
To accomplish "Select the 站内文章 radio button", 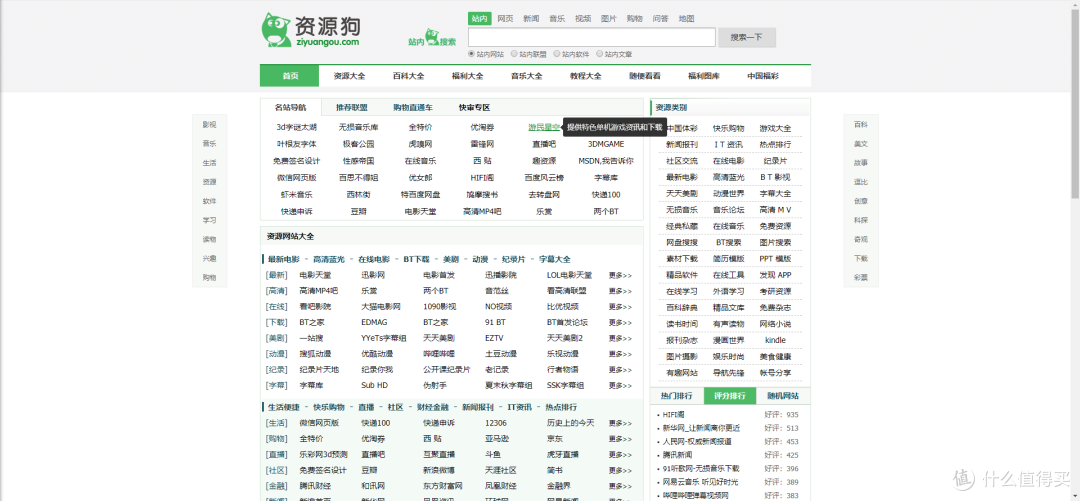I will [599, 53].
